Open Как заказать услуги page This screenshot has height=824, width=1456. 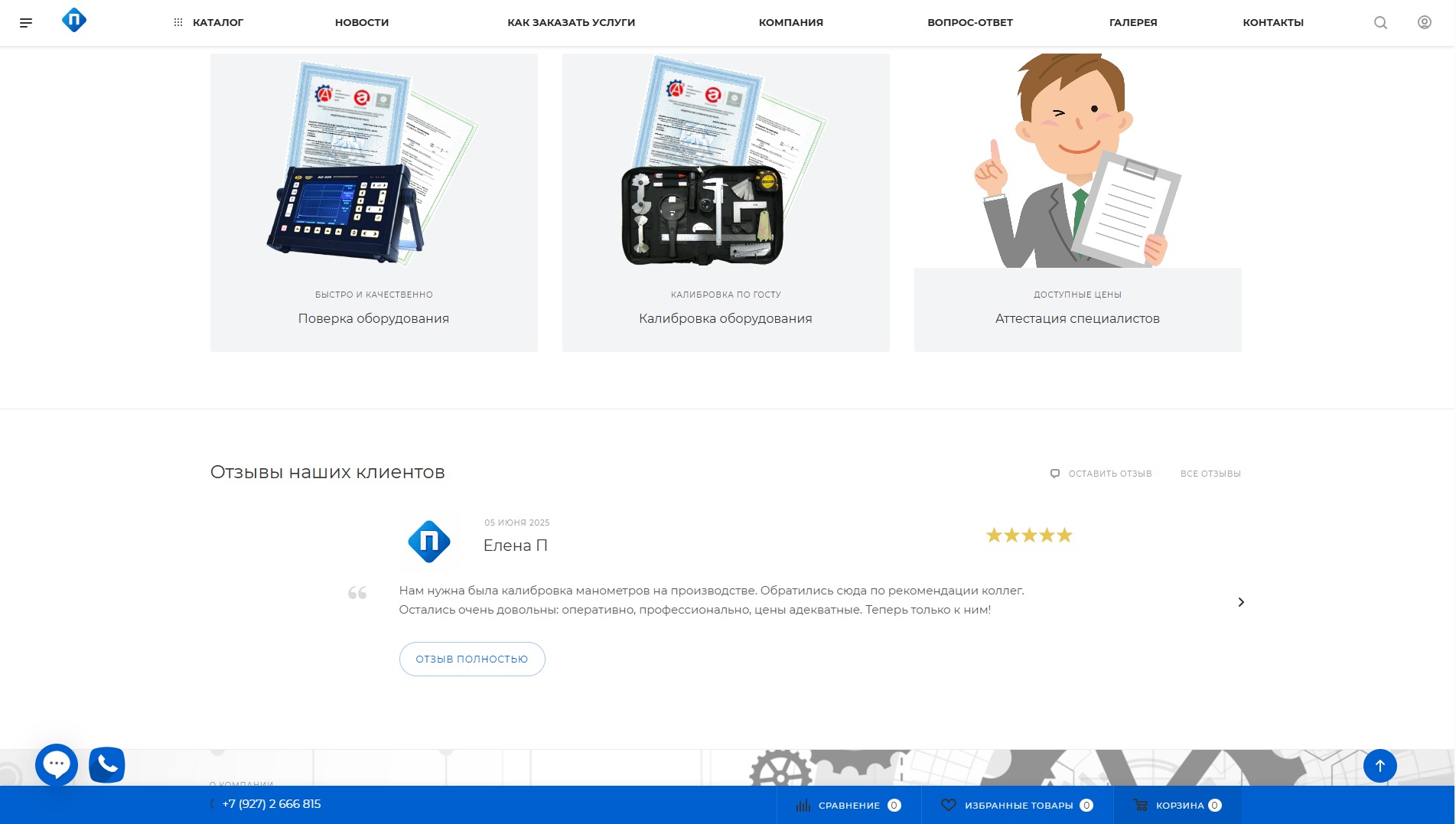572,23
